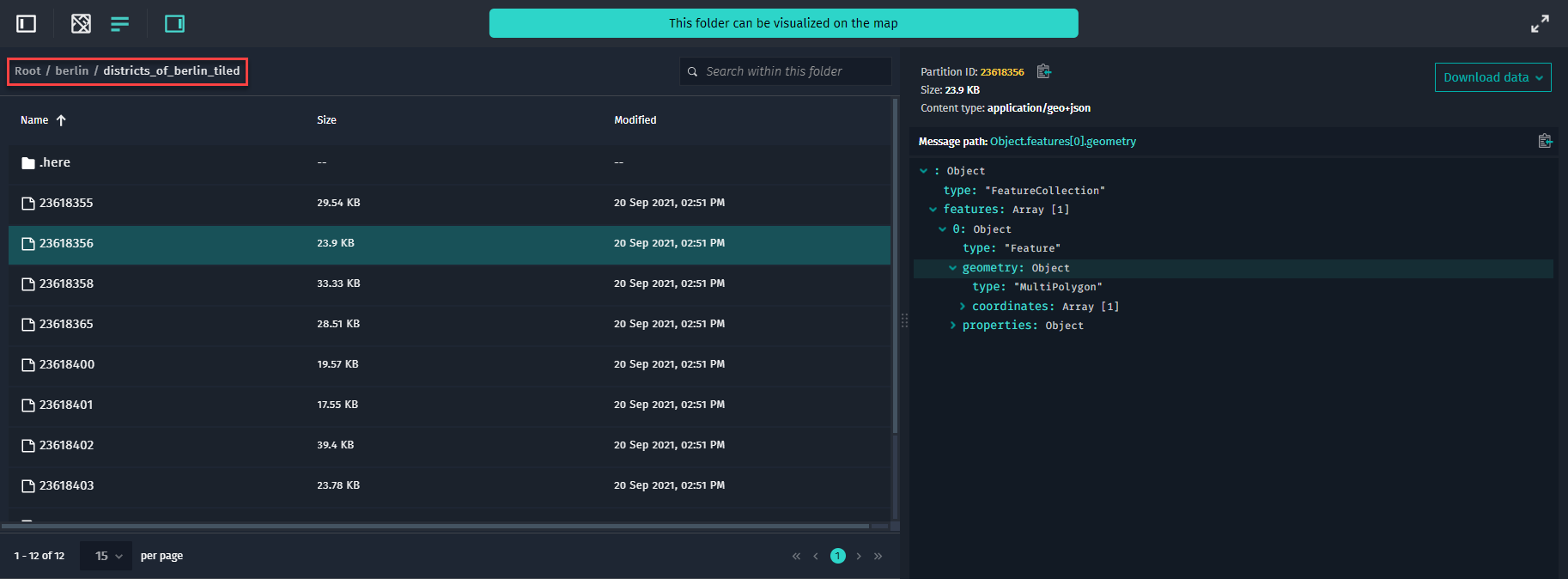This screenshot has width=1568, height=579.
Task: Copy the Partition ID to clipboard
Action: click(1043, 71)
